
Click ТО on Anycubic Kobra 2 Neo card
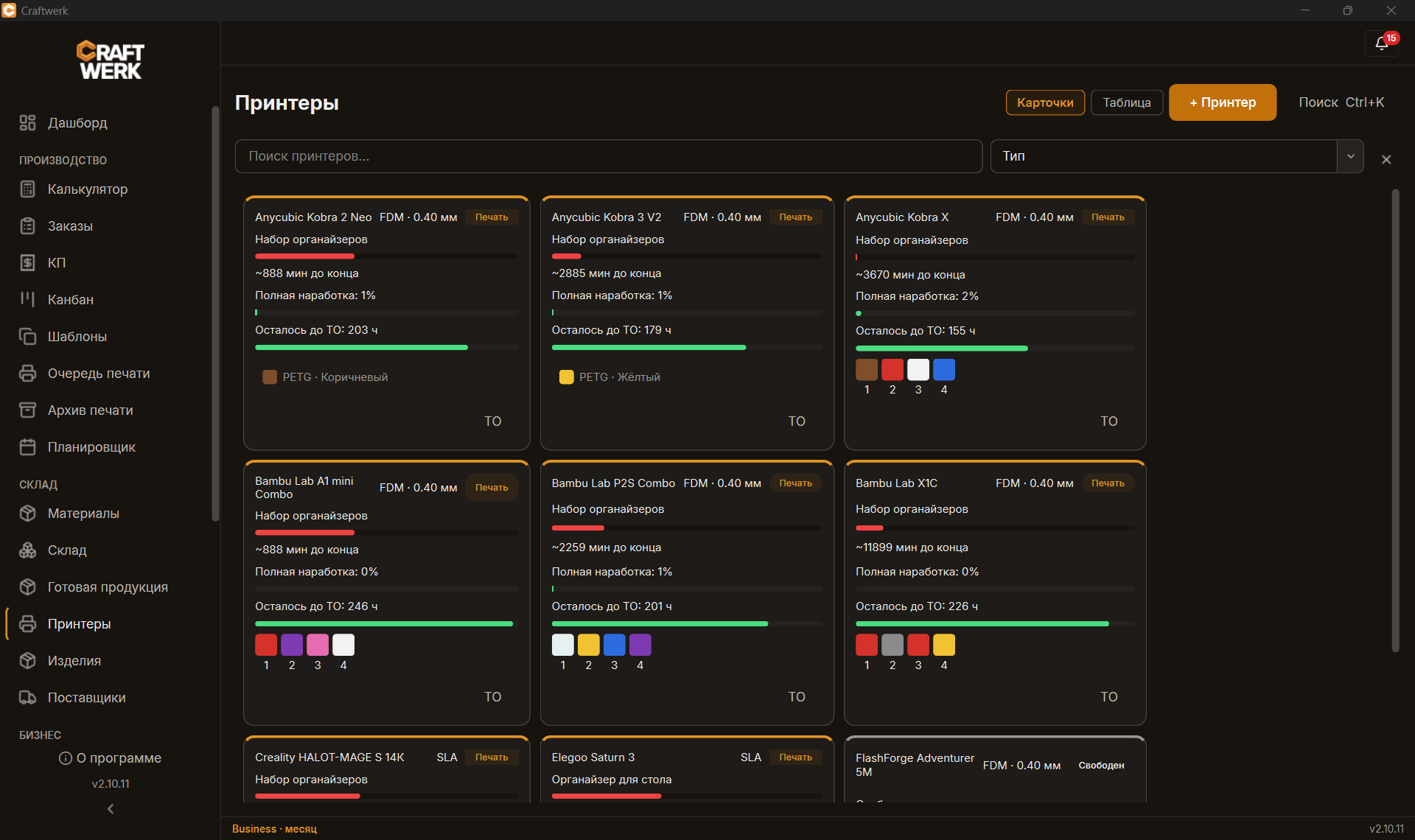493,421
